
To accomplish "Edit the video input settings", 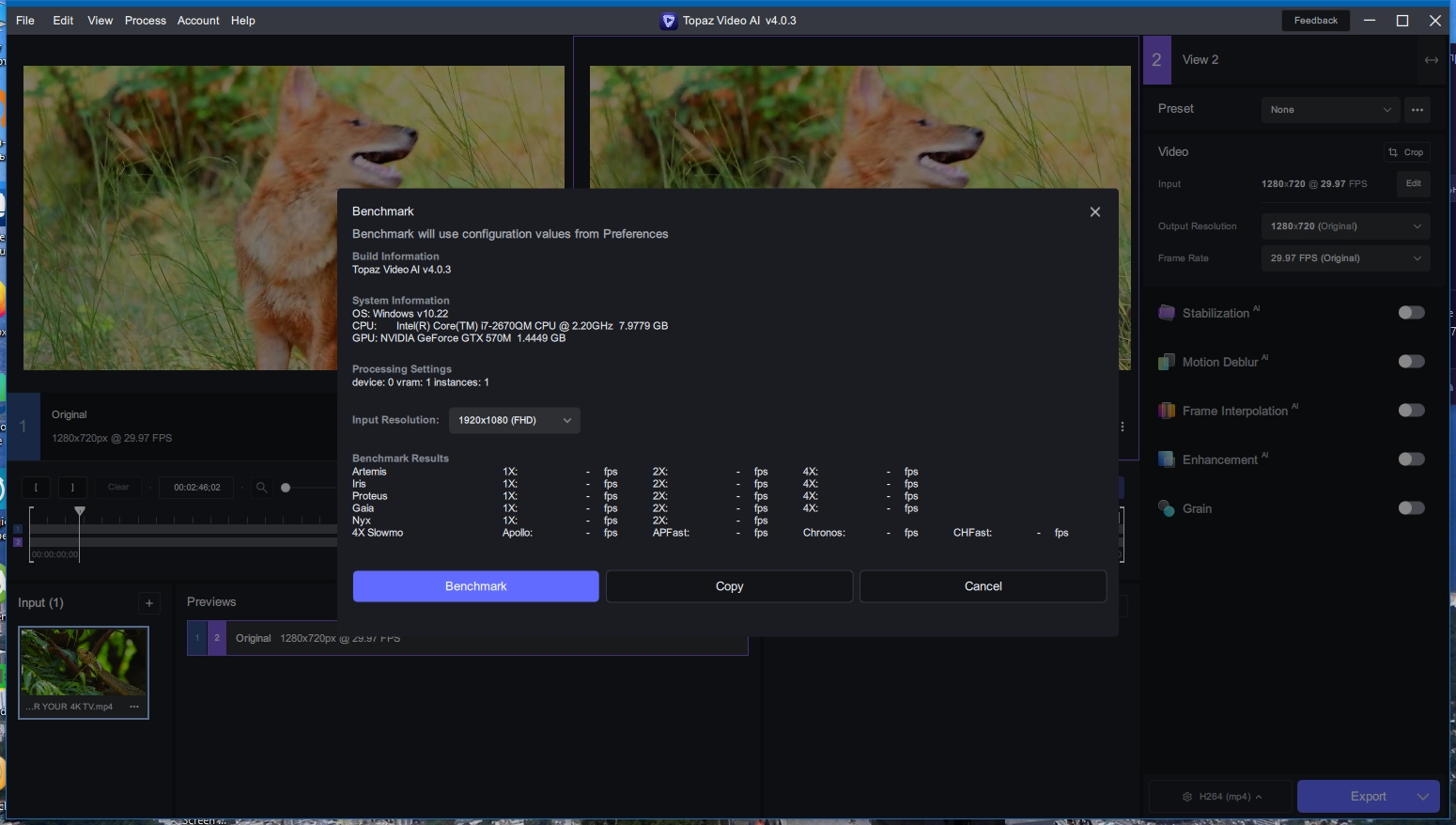I will click(1414, 184).
